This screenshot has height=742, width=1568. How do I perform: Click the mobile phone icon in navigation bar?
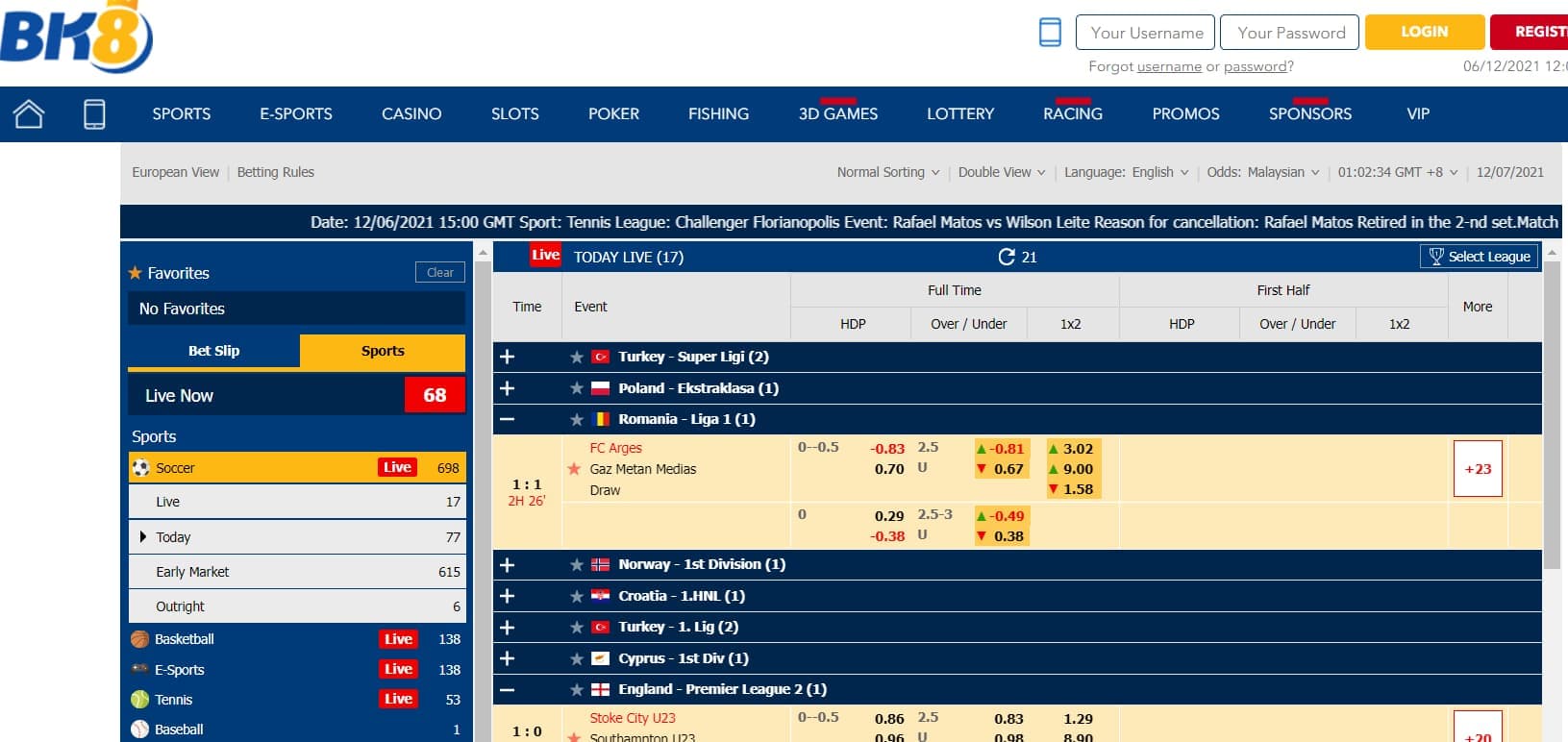94,114
